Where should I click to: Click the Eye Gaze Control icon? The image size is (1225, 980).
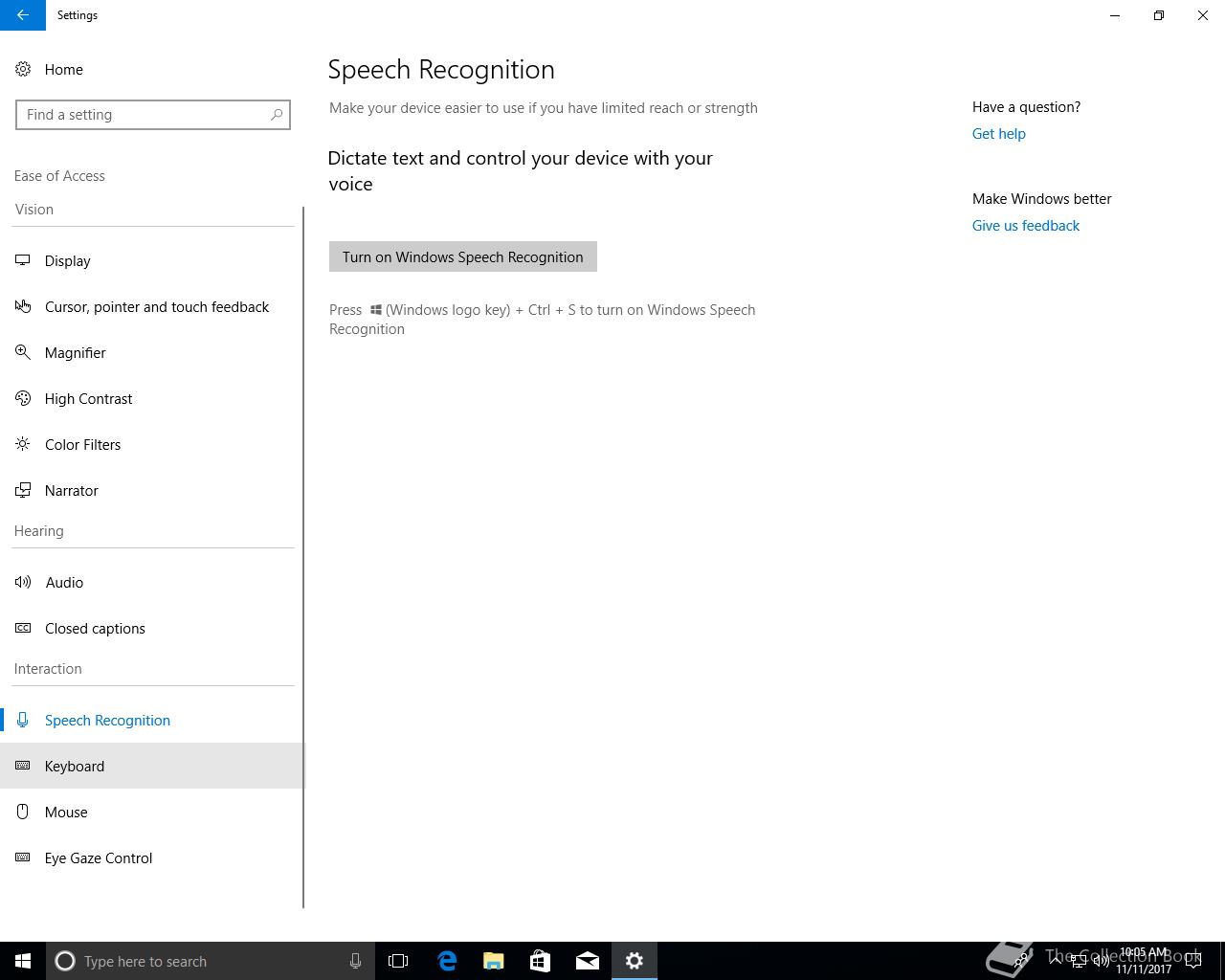coord(23,857)
